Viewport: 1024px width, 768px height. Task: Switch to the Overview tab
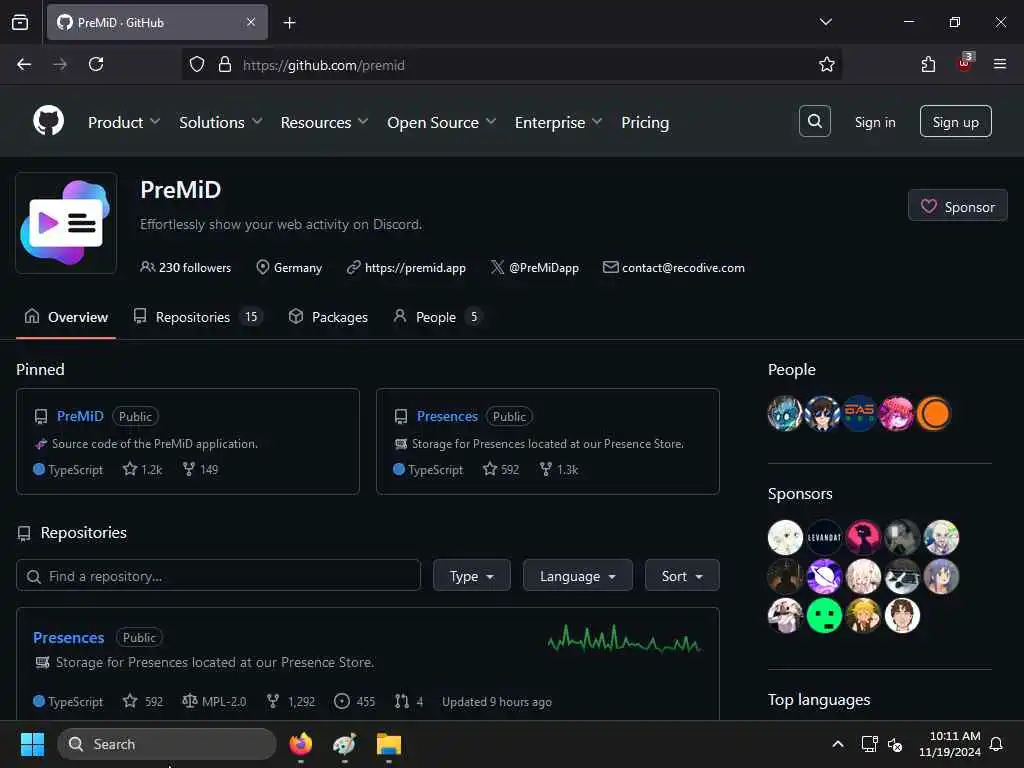[x=66, y=317]
